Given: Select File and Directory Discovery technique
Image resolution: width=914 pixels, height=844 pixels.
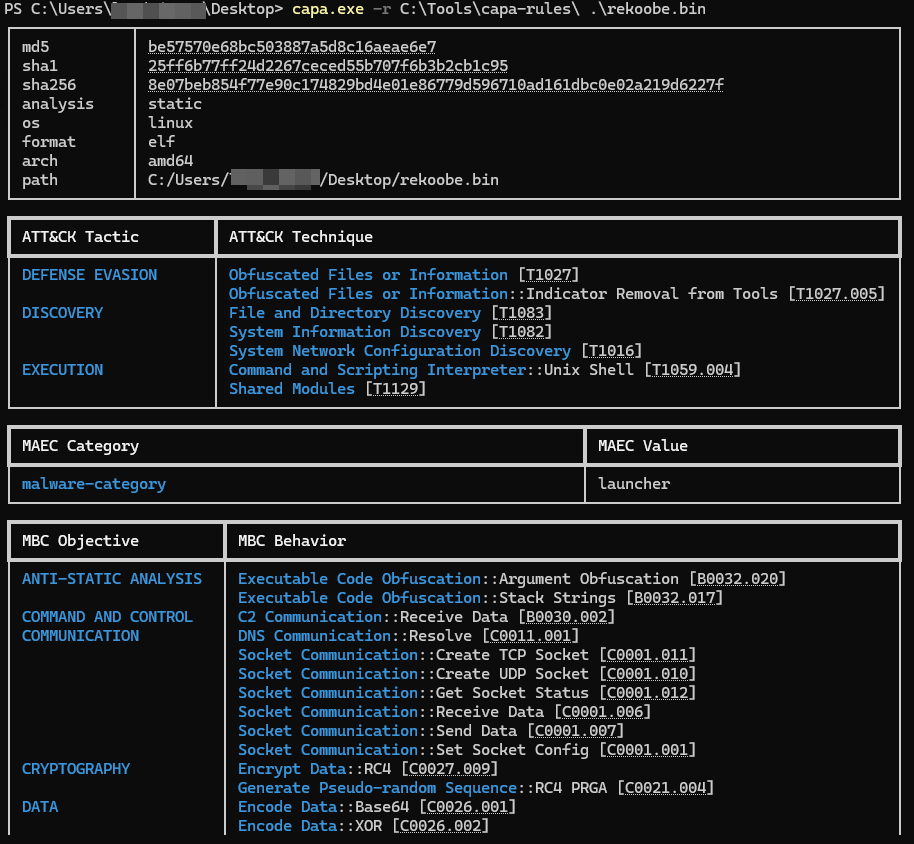Looking at the screenshot, I should click(x=355, y=313).
